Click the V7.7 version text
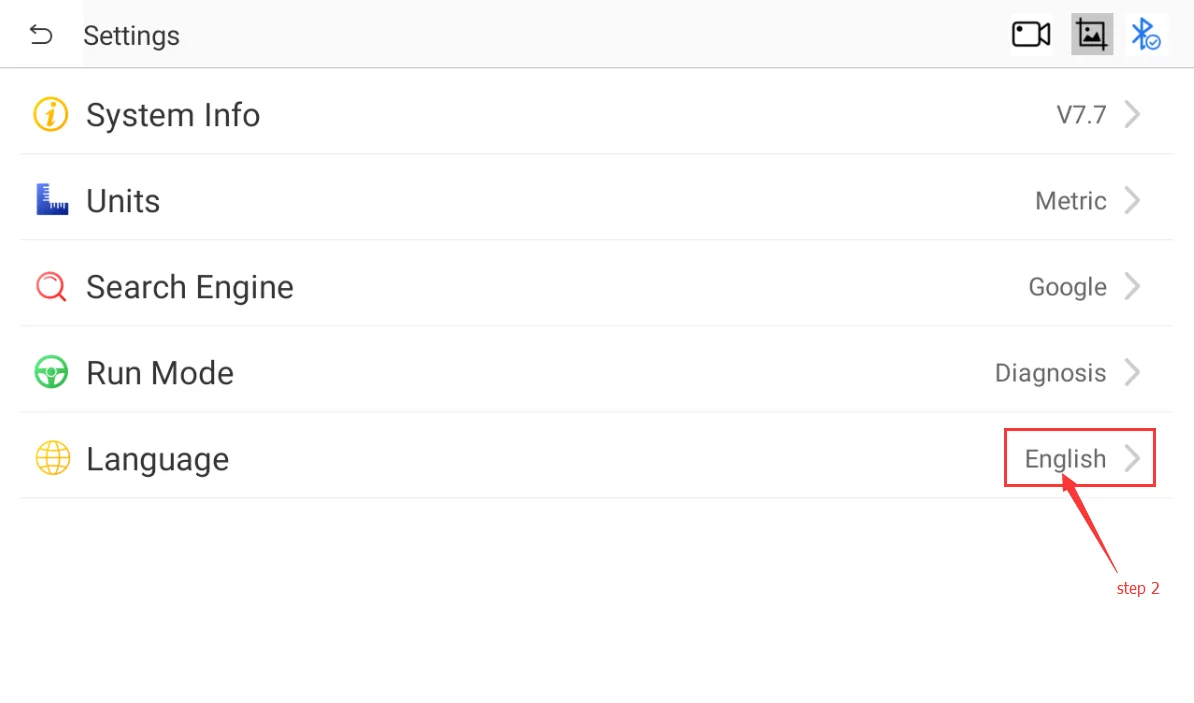 [x=1081, y=115]
